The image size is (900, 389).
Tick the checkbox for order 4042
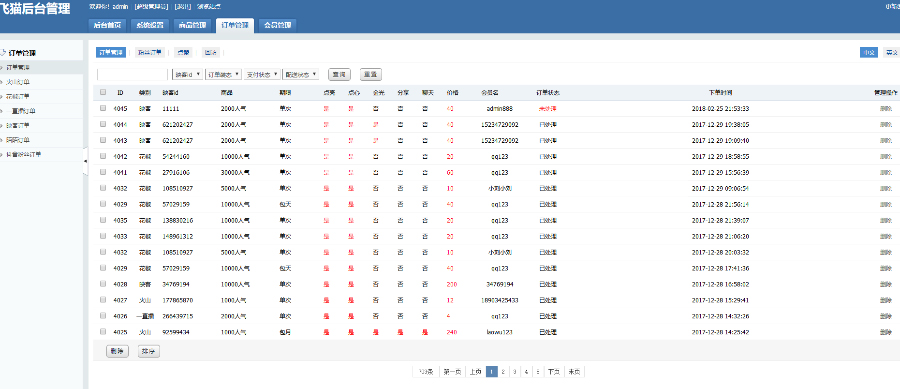click(x=103, y=156)
